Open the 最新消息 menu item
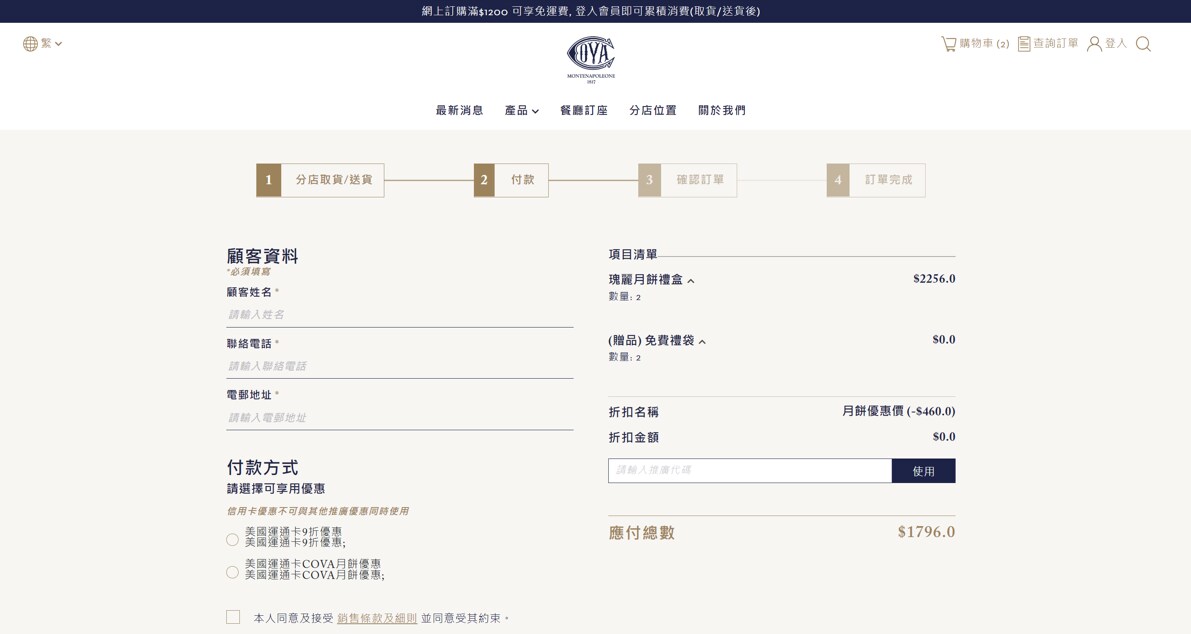The height and width of the screenshot is (634, 1191). [x=459, y=111]
